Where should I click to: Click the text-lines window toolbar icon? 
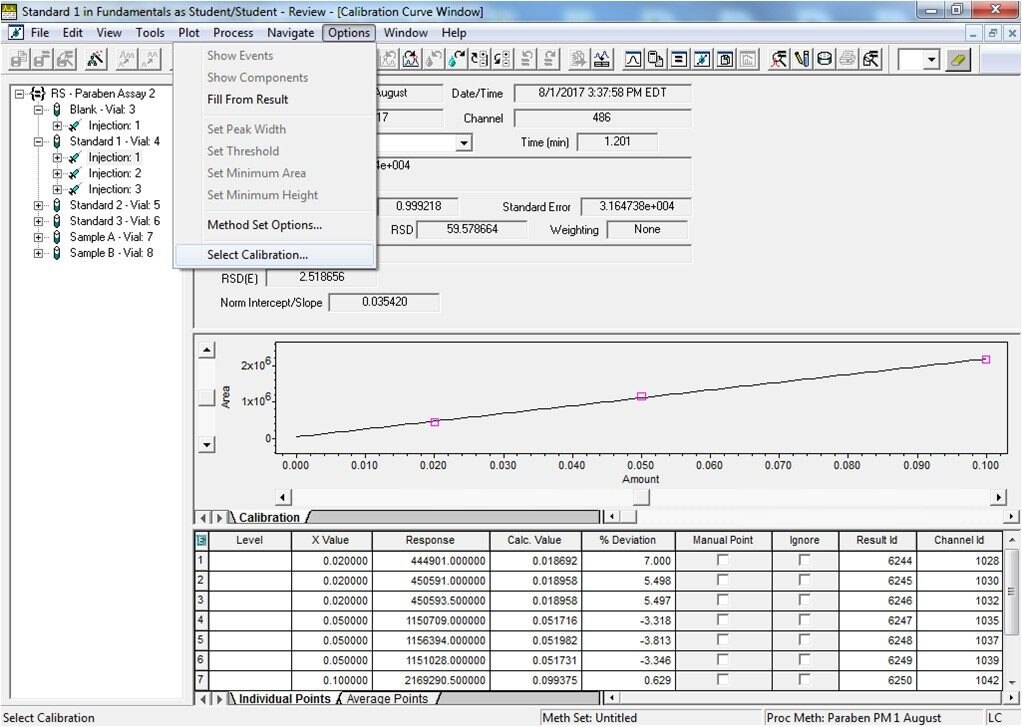pos(679,59)
